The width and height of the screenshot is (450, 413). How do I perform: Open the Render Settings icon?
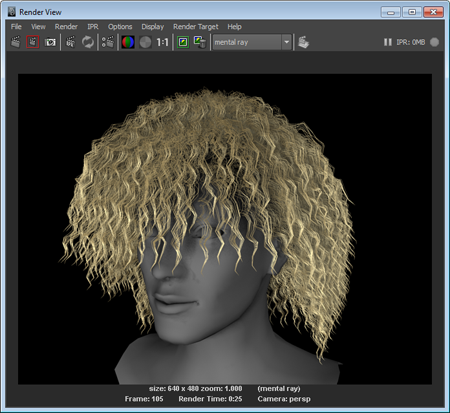[108, 42]
